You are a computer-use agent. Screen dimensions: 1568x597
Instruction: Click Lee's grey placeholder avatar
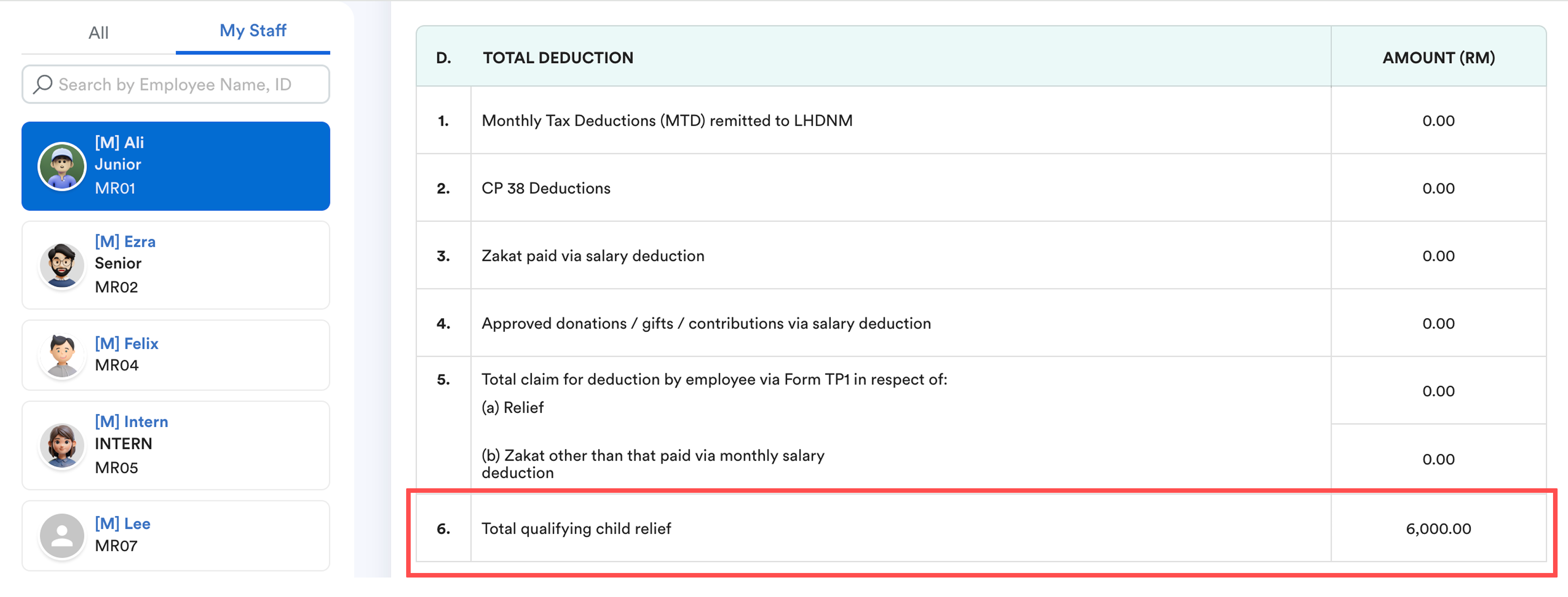tap(62, 535)
